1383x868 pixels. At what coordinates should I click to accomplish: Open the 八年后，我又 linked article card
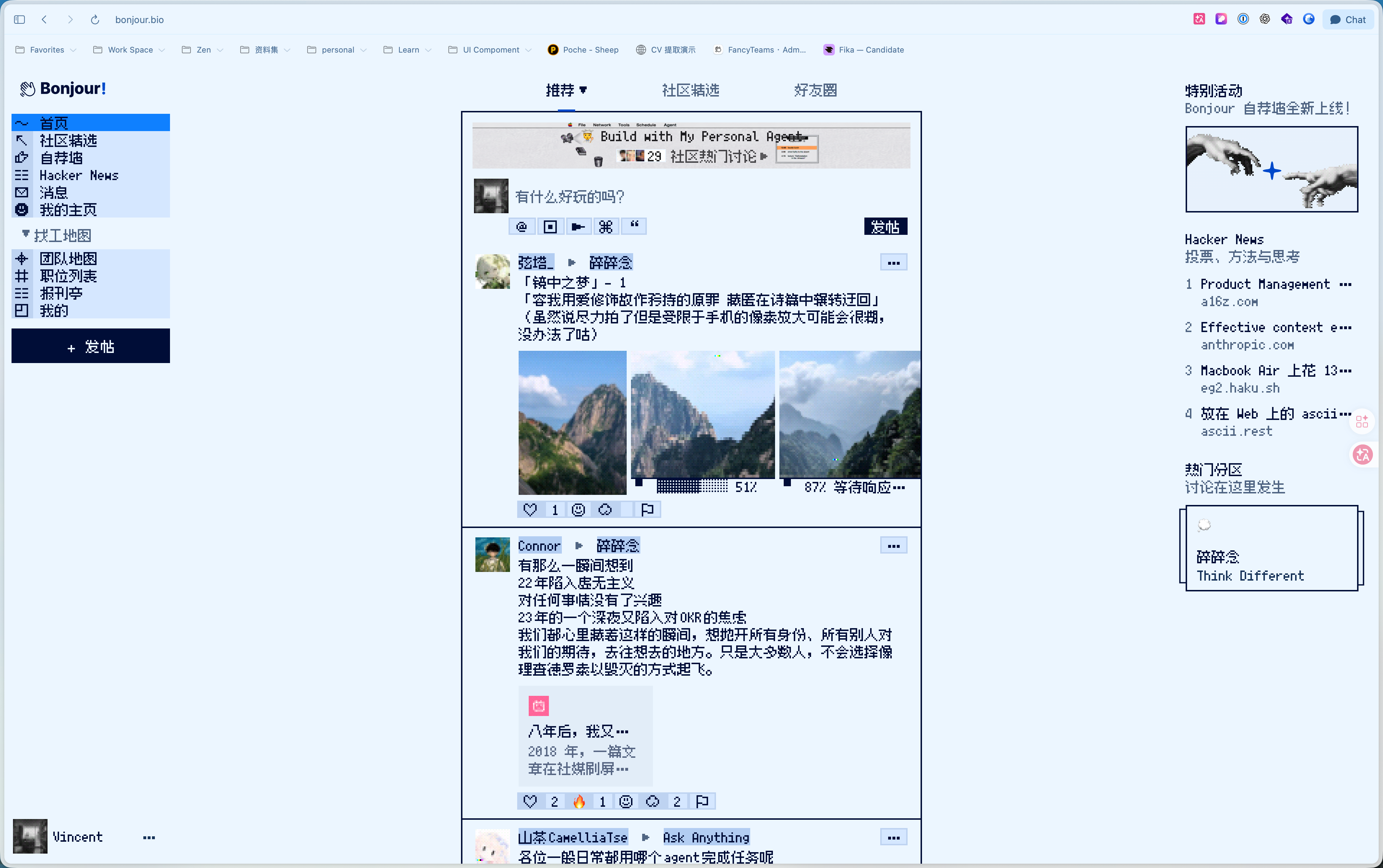[585, 736]
